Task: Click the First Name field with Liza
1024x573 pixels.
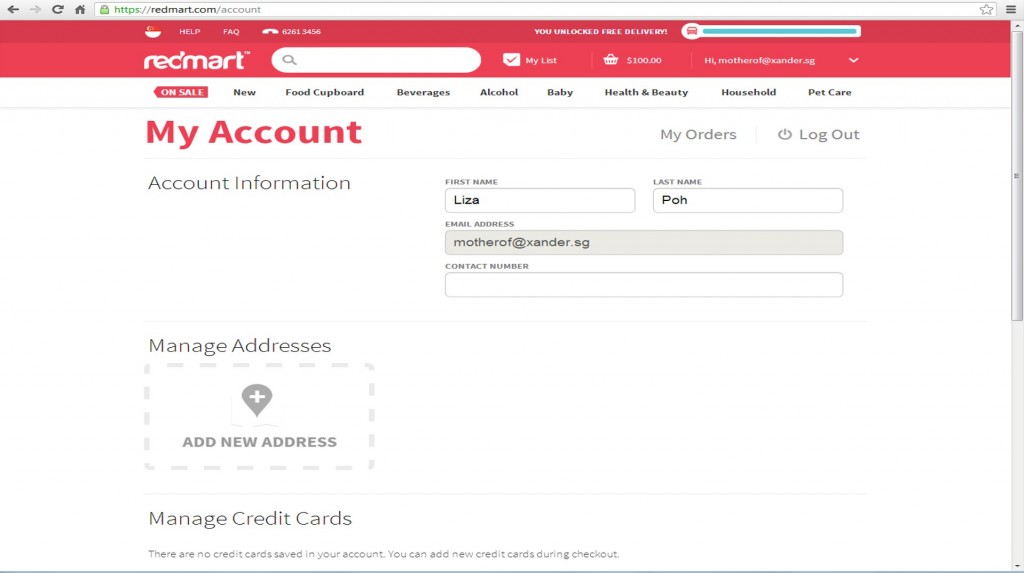Action: tap(540, 200)
